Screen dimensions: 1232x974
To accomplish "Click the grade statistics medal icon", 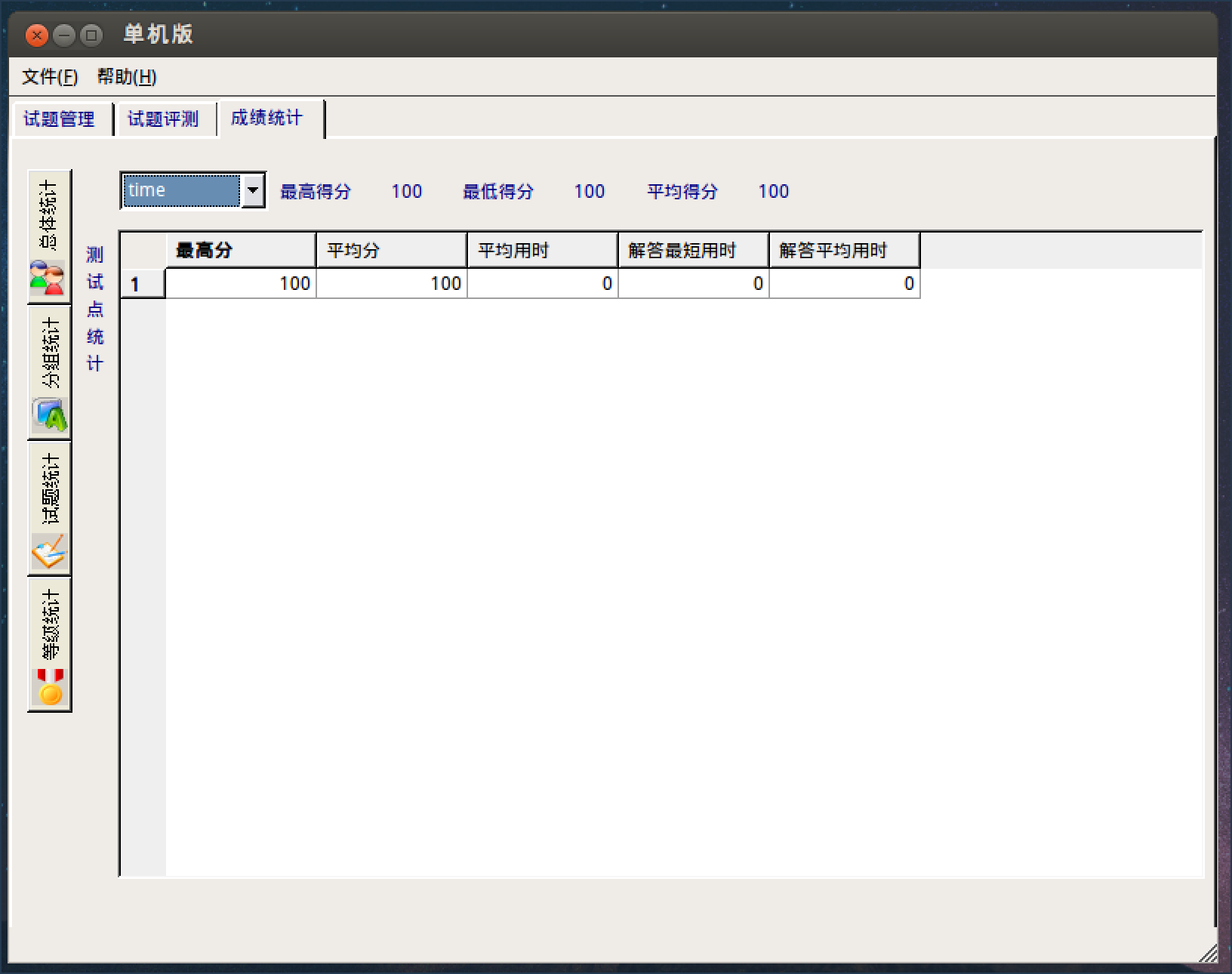I will [50, 687].
